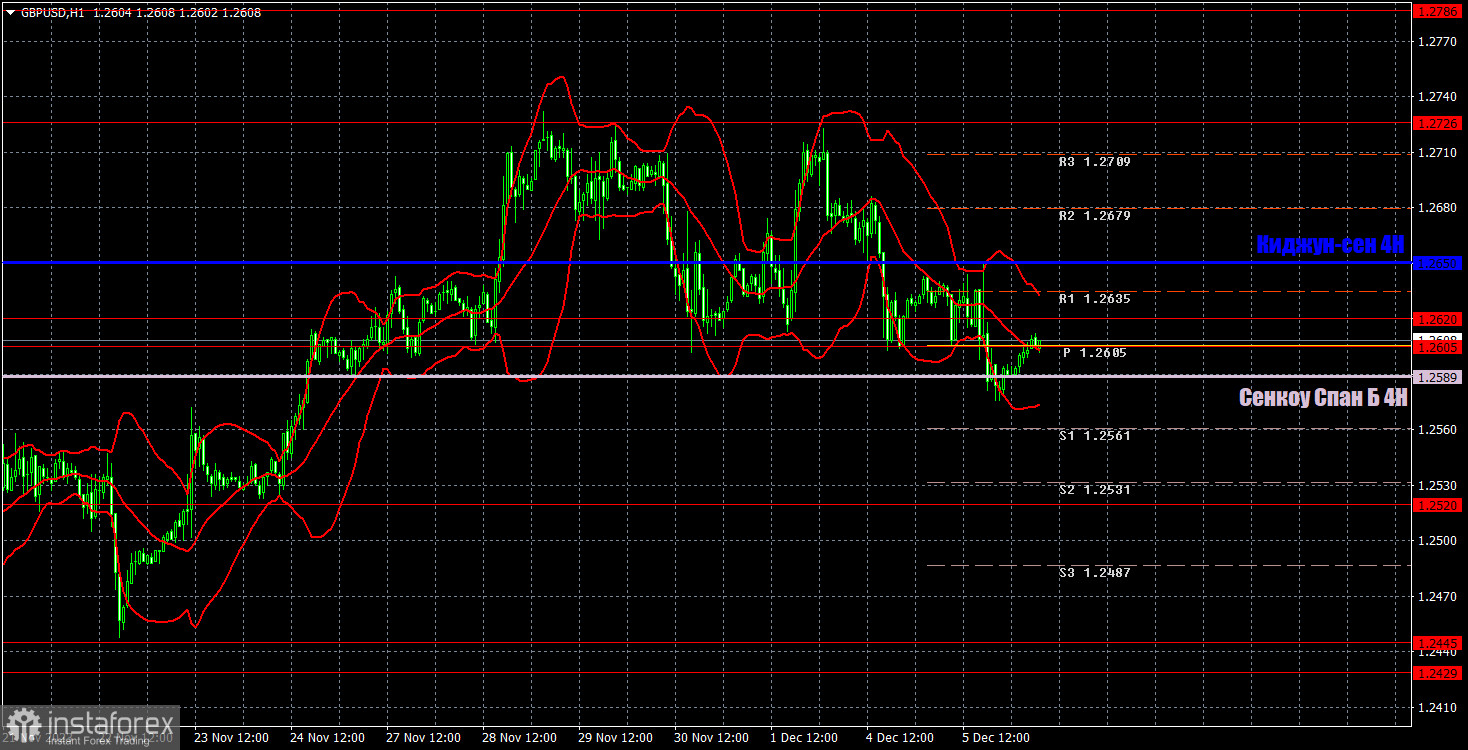The image size is (1468, 750).
Task: Select the S1 1.2561 support label
Action: 1095,436
